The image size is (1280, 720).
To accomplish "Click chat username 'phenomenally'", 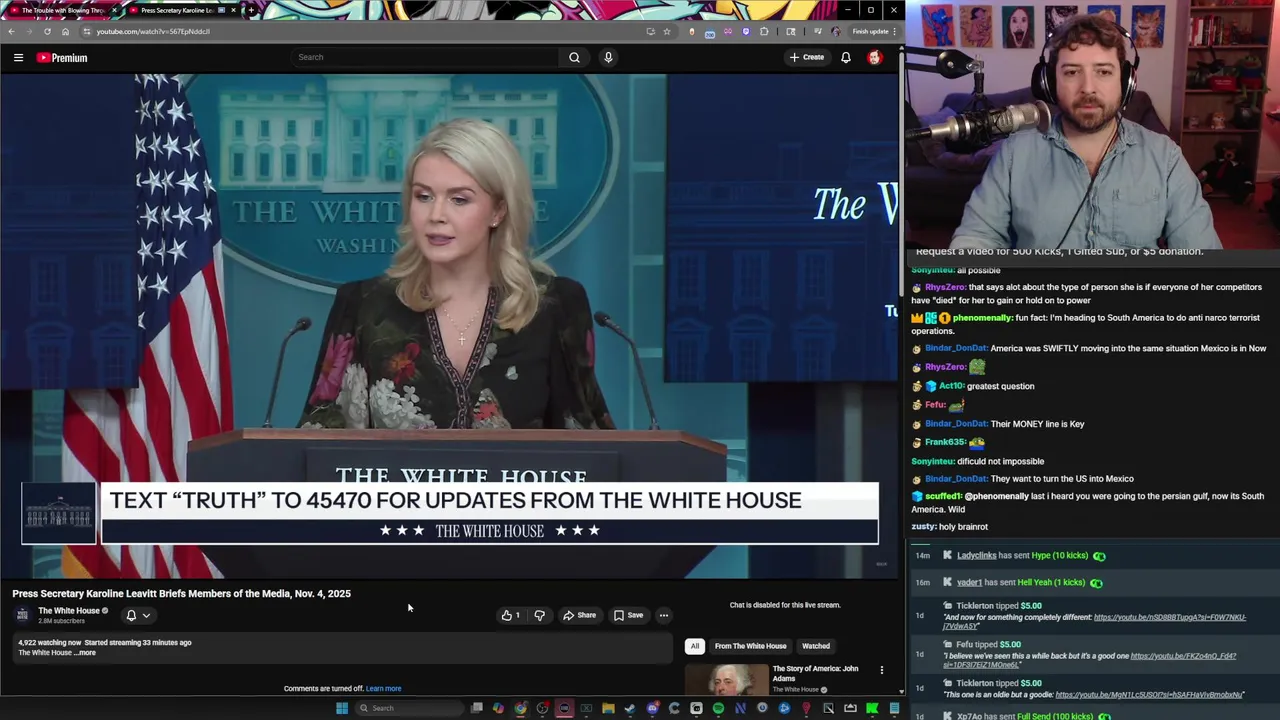I will (x=982, y=318).
